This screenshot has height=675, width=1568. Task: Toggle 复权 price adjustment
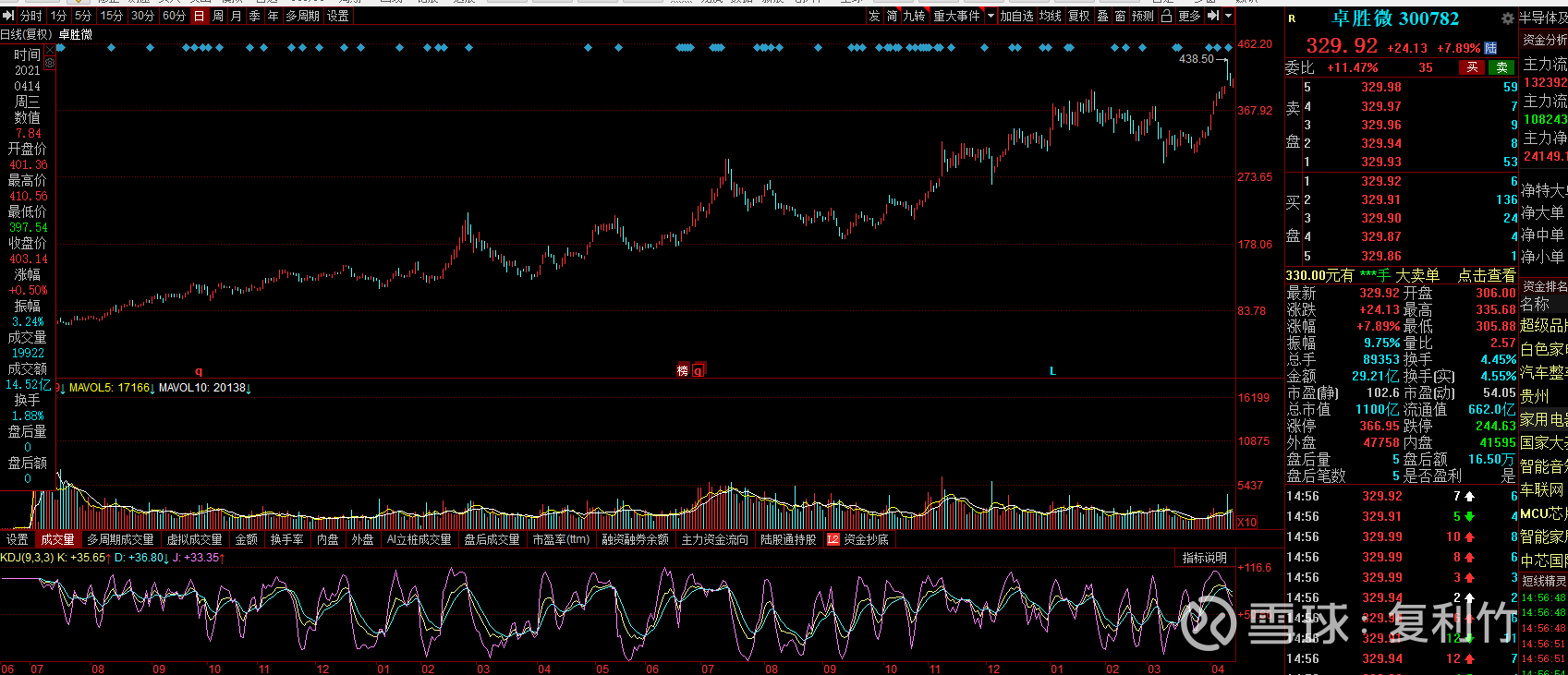pyautogui.click(x=1078, y=16)
